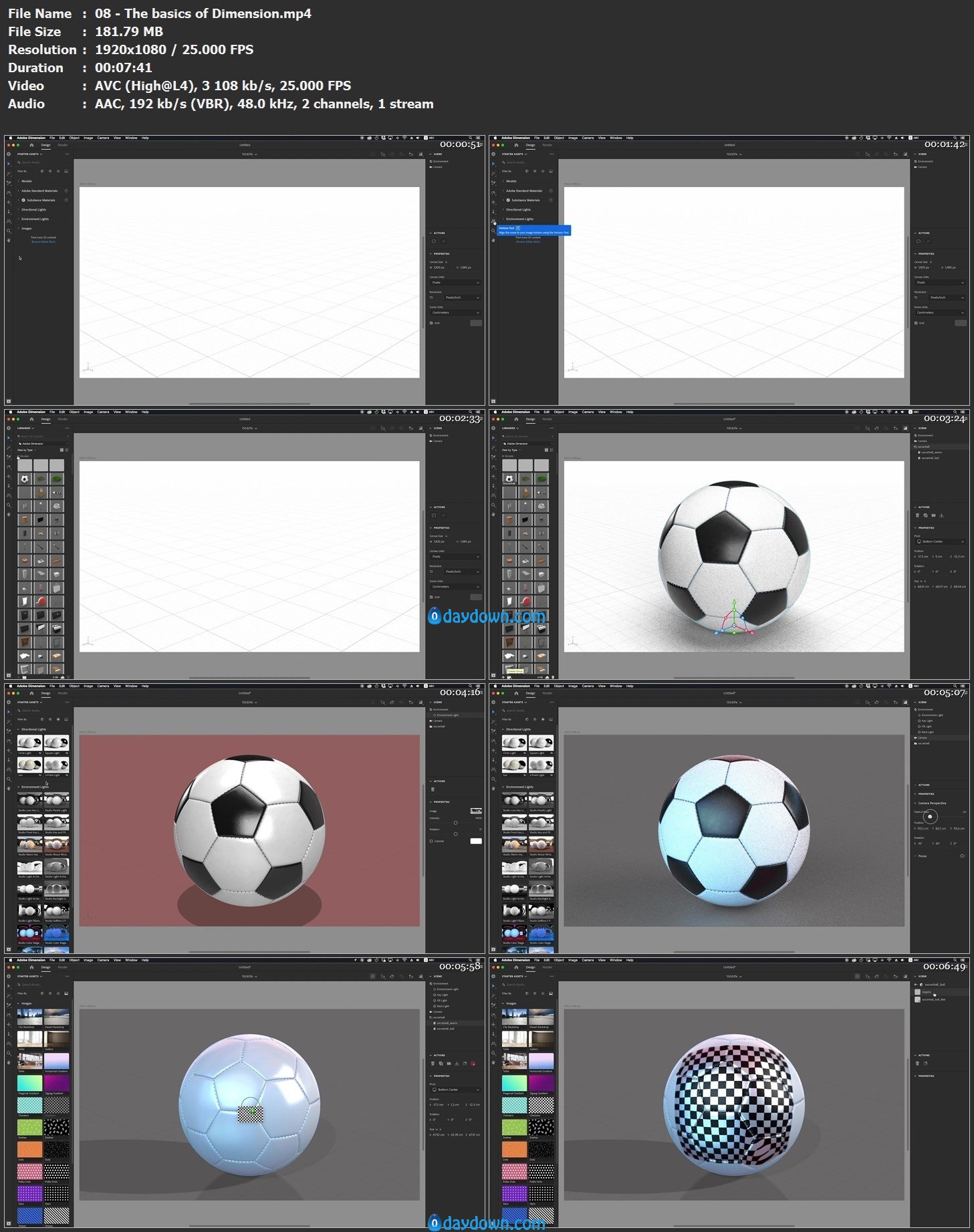The image size is (974, 1232).
Task: Select the Graphic layer in the 00:06:49 frame
Action: coord(927,992)
